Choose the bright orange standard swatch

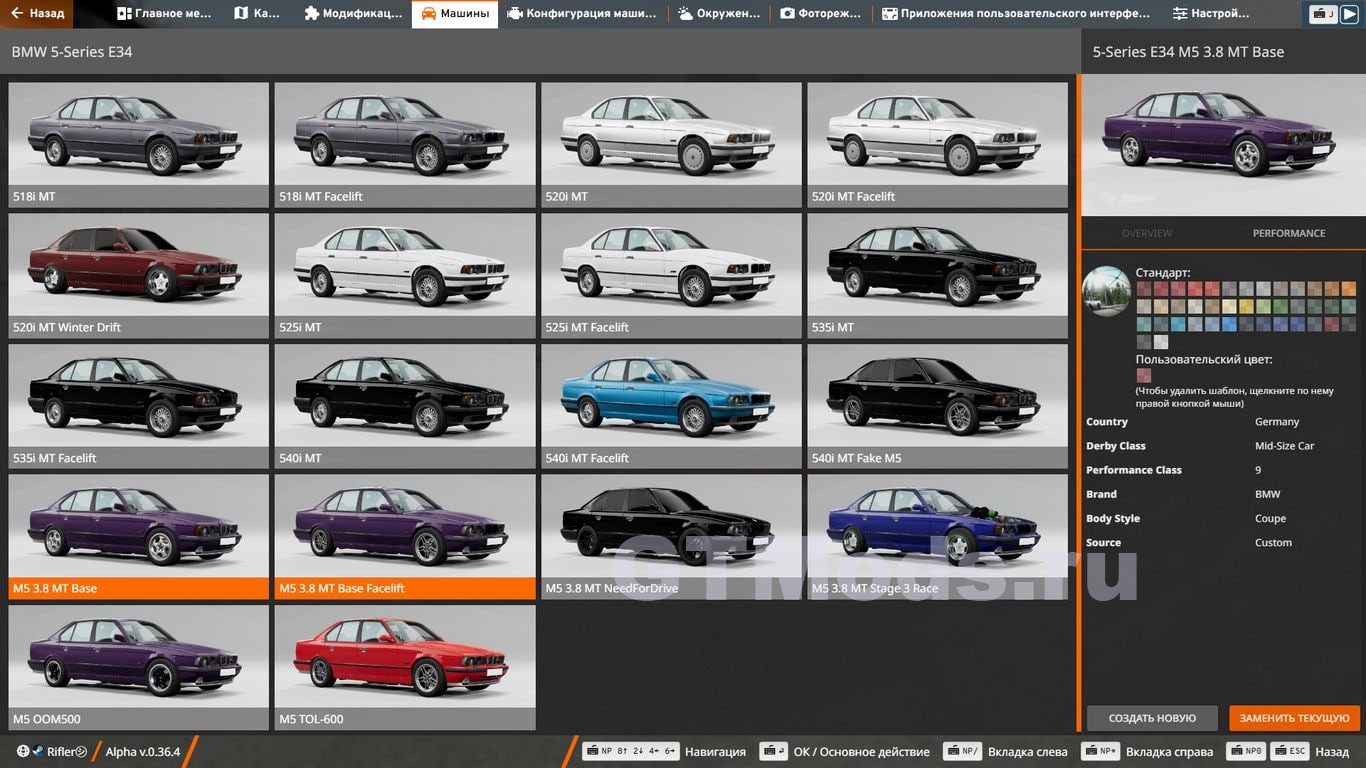coord(1349,289)
